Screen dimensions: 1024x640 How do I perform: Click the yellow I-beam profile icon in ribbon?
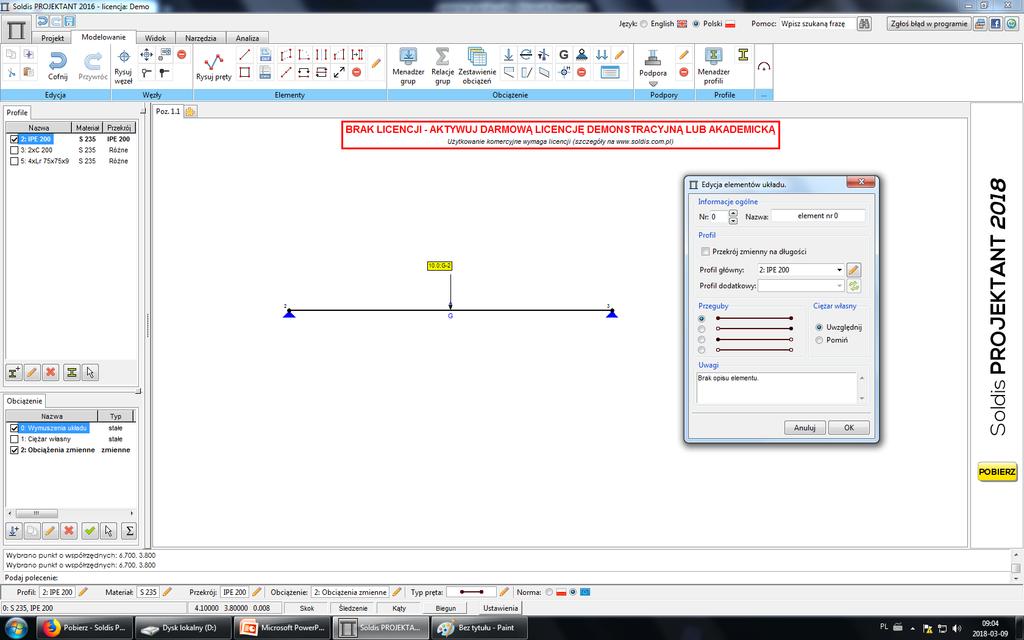pos(743,55)
